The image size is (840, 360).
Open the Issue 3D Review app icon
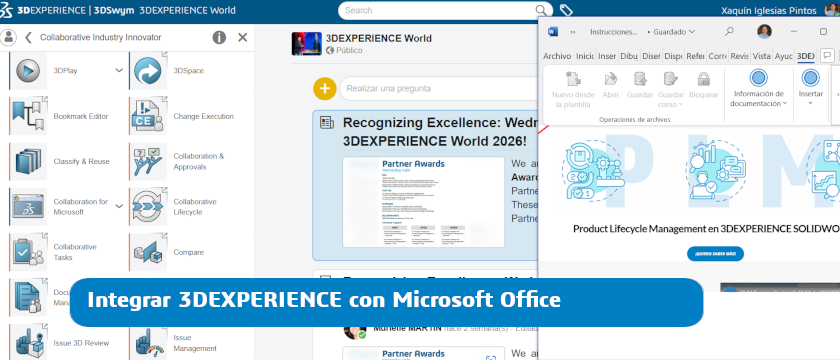click(28, 343)
